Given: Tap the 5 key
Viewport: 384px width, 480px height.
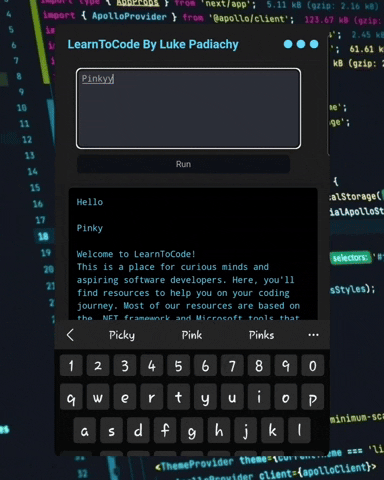Looking at the screenshot, I should tap(178, 366).
